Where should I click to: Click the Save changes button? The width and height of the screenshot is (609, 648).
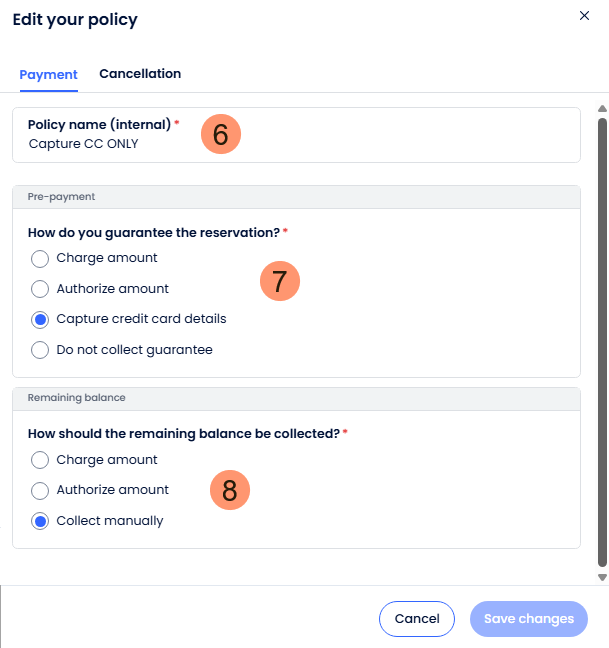[x=529, y=619]
